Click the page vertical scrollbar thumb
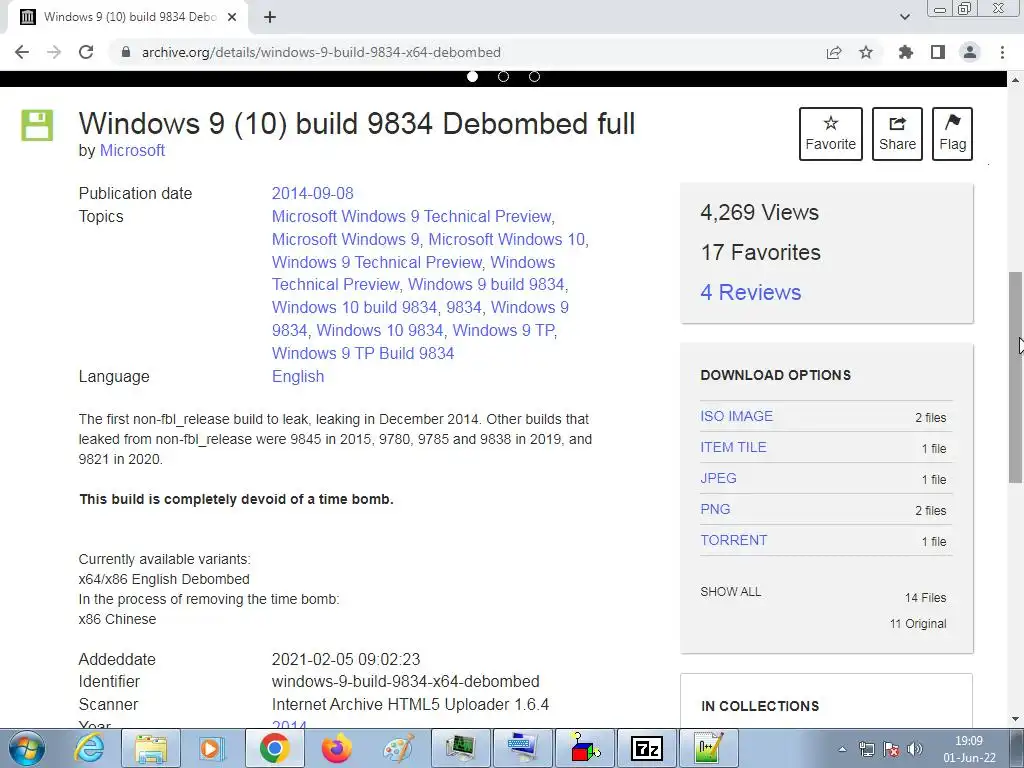The height and width of the screenshot is (768, 1024). point(1015,377)
